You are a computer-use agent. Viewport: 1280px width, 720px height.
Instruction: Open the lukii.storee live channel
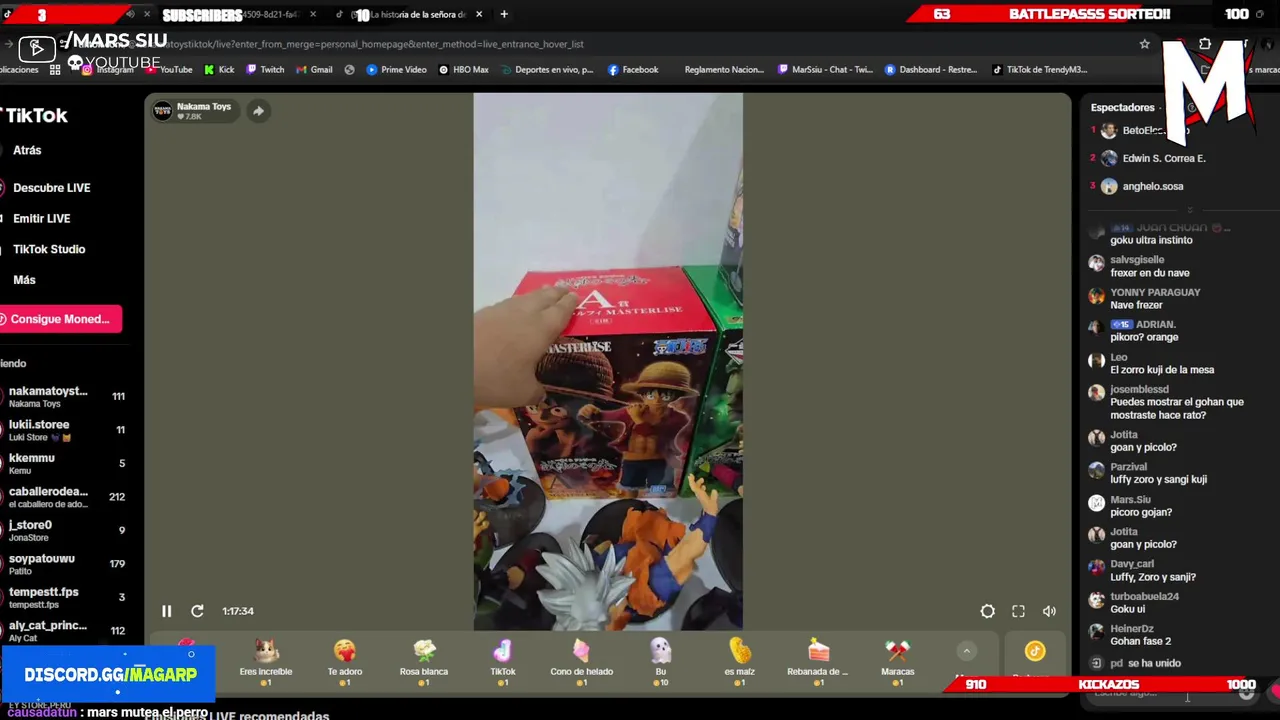click(x=65, y=430)
